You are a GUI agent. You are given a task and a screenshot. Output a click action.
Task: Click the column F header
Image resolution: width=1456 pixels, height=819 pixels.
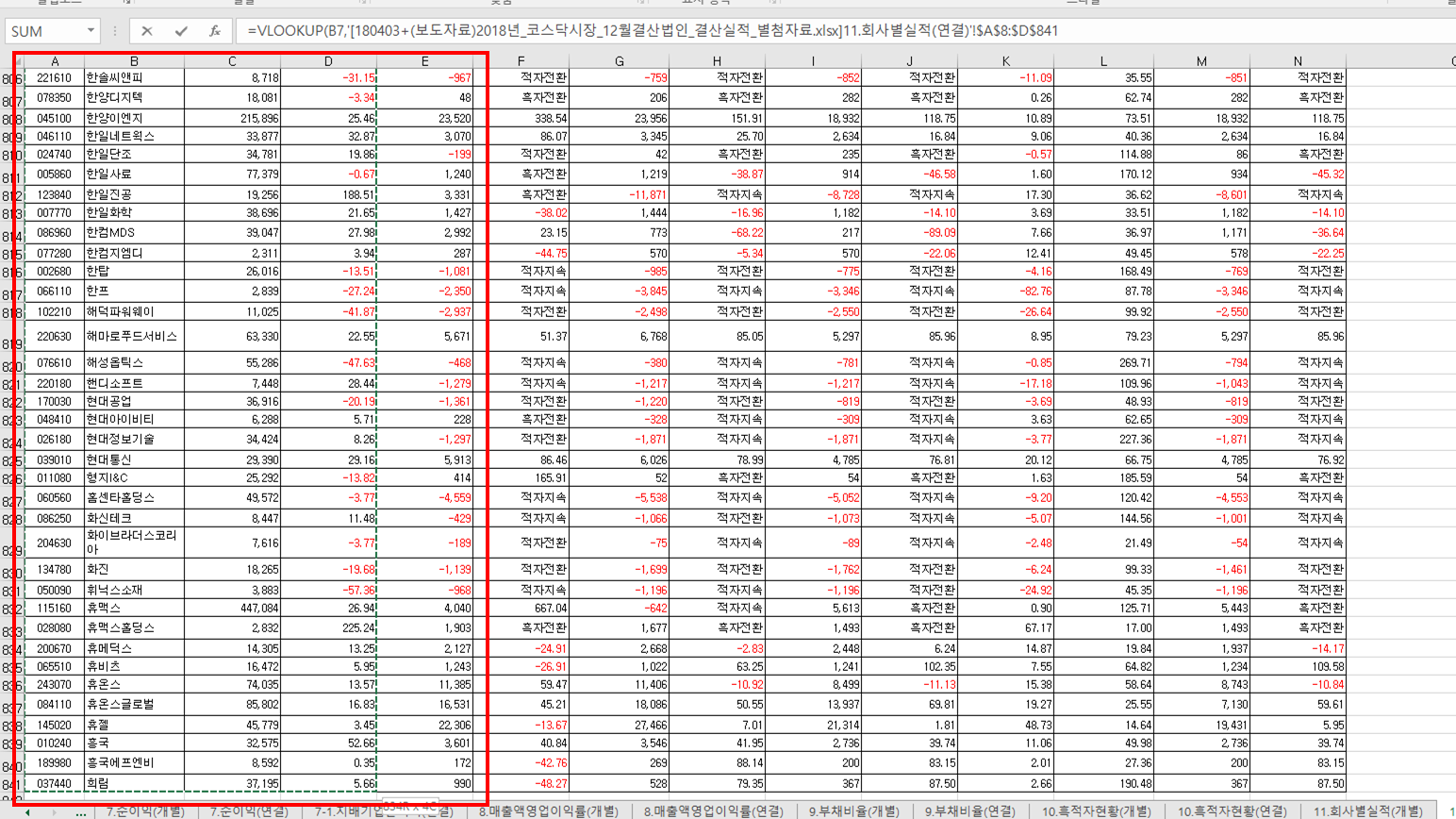[521, 61]
